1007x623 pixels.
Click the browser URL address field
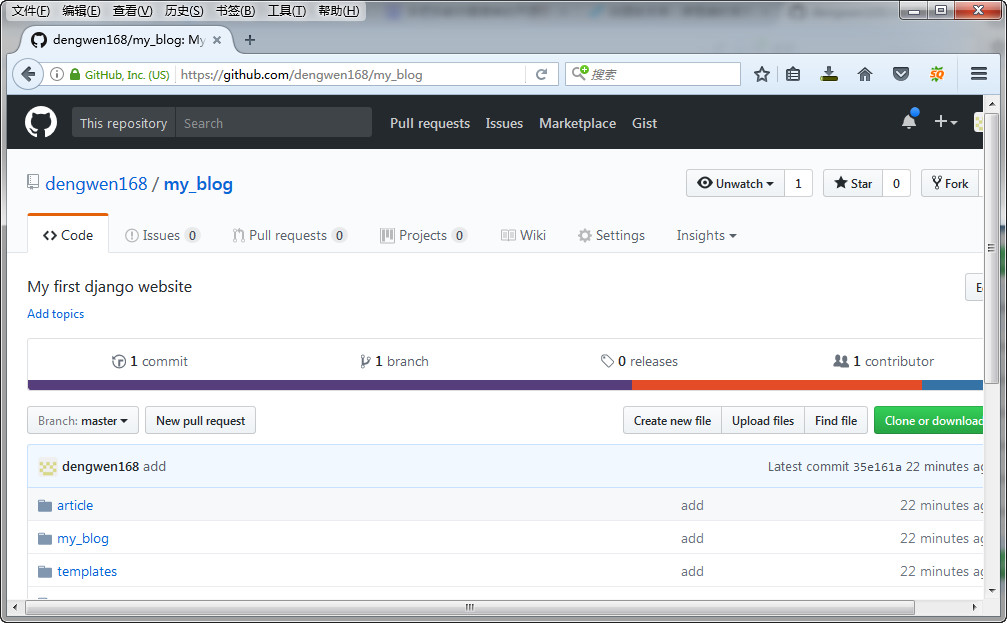coord(350,75)
